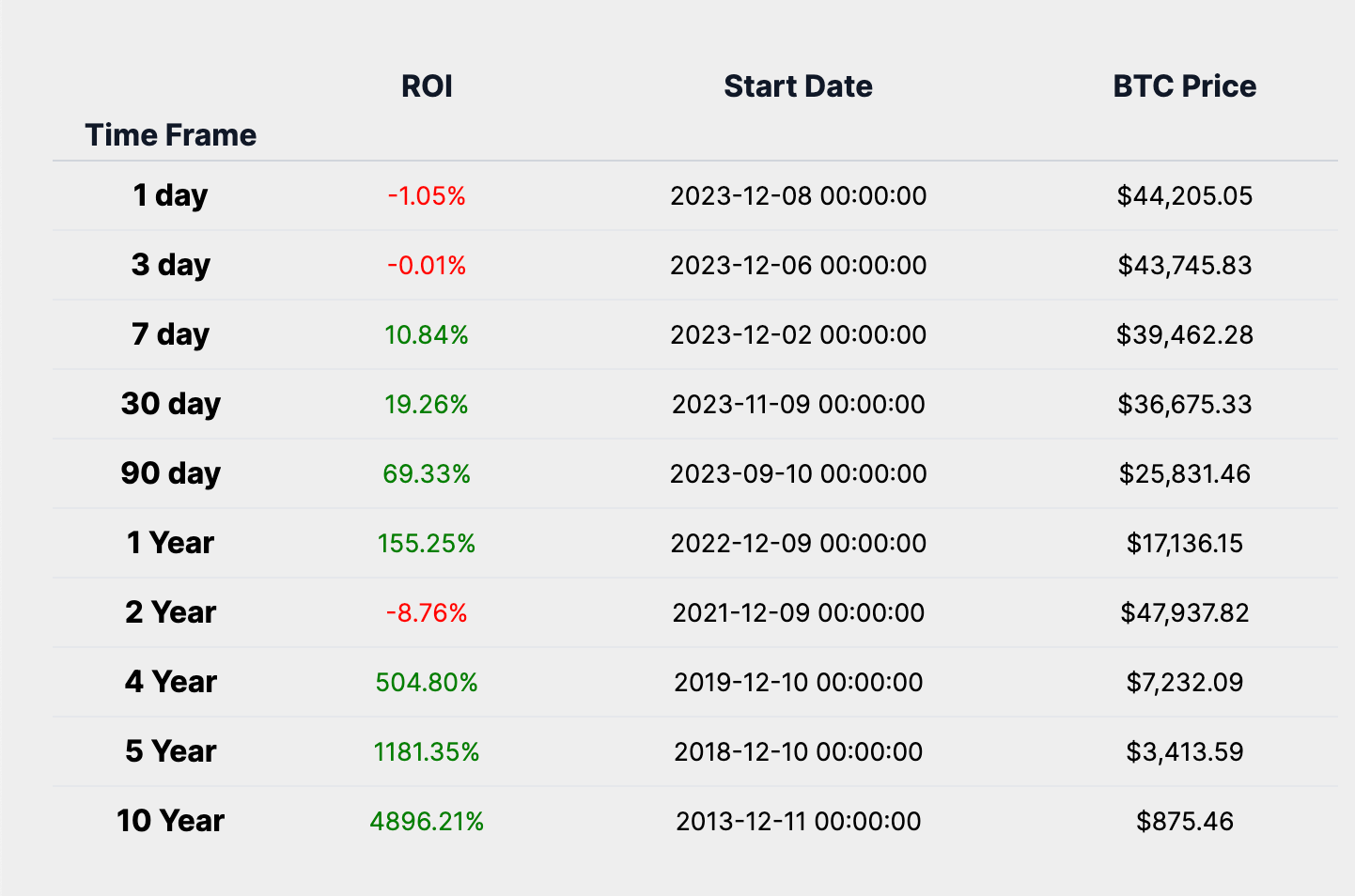Viewport: 1355px width, 896px height.
Task: Click the Time Frame header label
Action: click(x=171, y=135)
